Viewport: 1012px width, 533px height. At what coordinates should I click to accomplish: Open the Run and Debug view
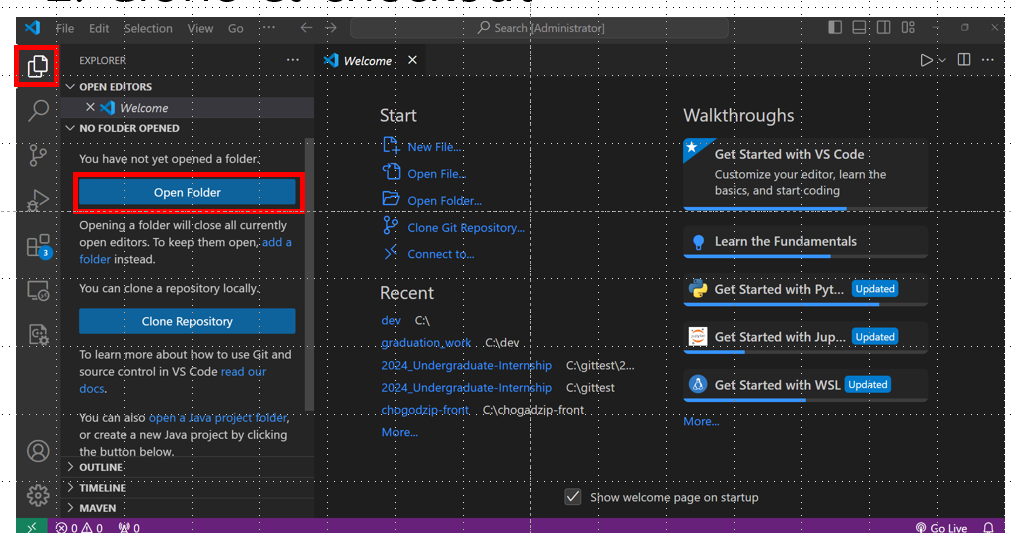point(38,200)
